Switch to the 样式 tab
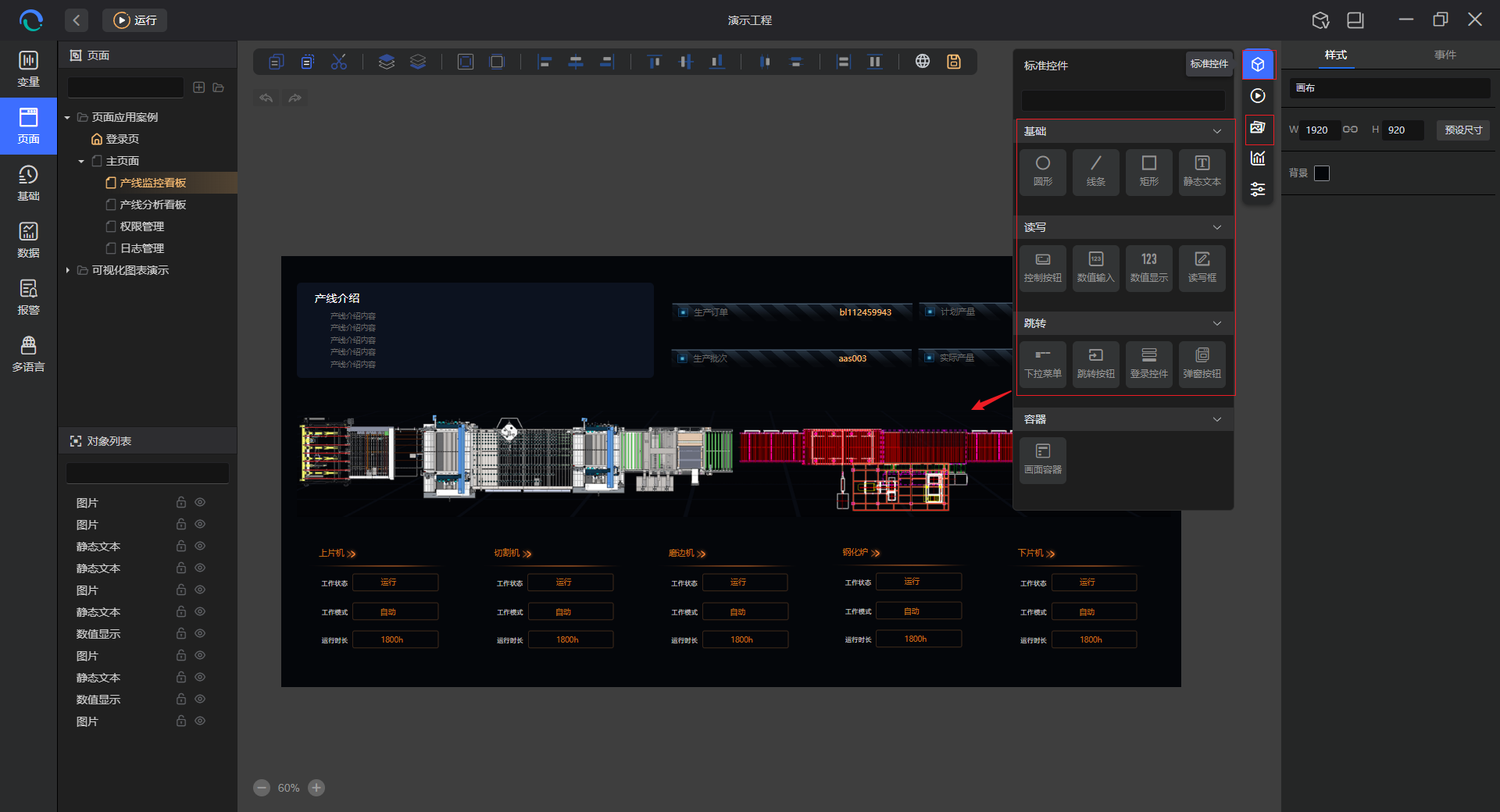Viewport: 1500px width, 812px height. click(1335, 55)
